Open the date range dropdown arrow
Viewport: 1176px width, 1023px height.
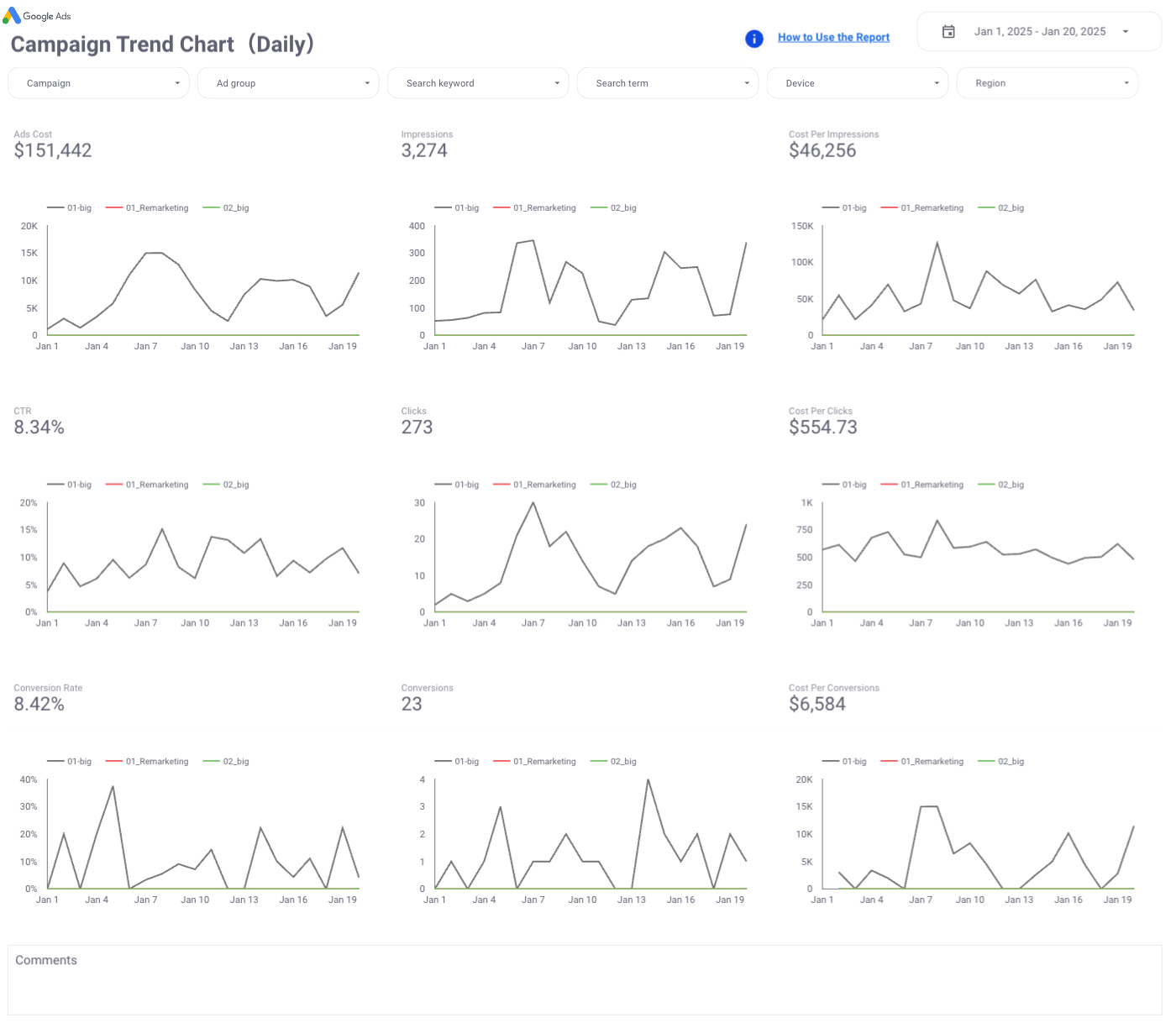point(1126,32)
